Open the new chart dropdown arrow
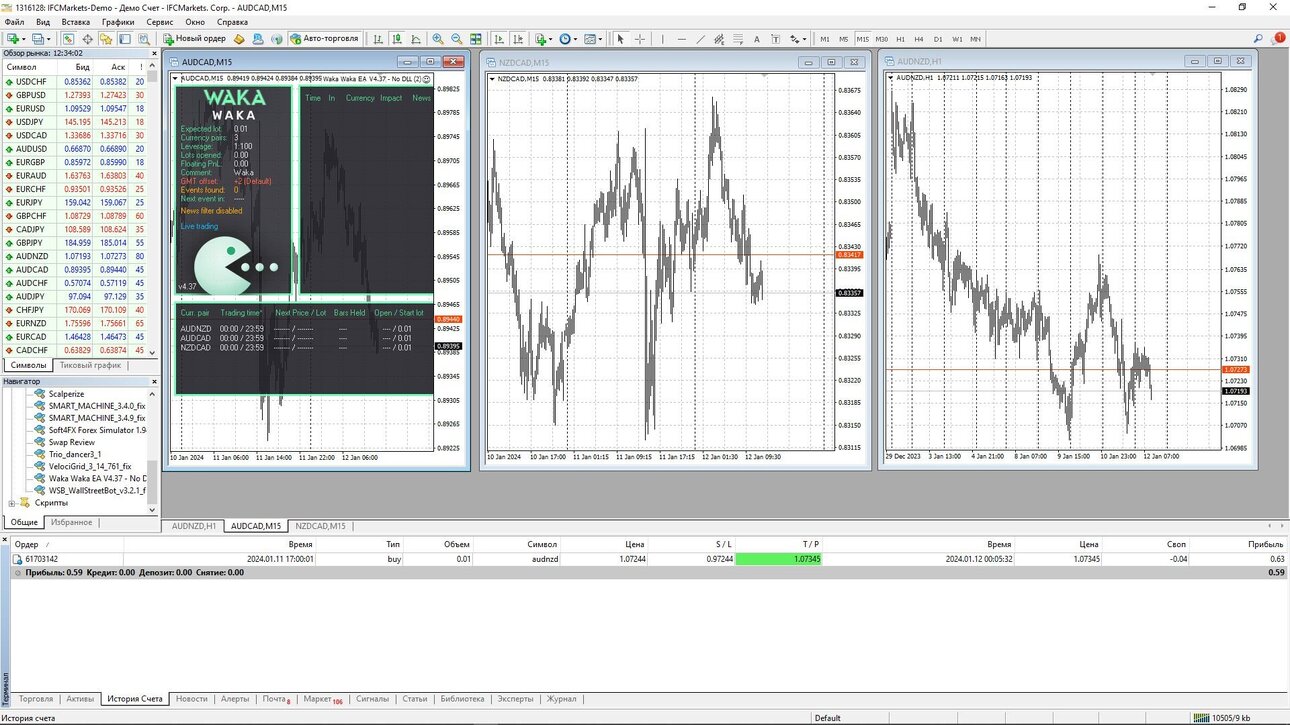1290x725 pixels. point(22,39)
